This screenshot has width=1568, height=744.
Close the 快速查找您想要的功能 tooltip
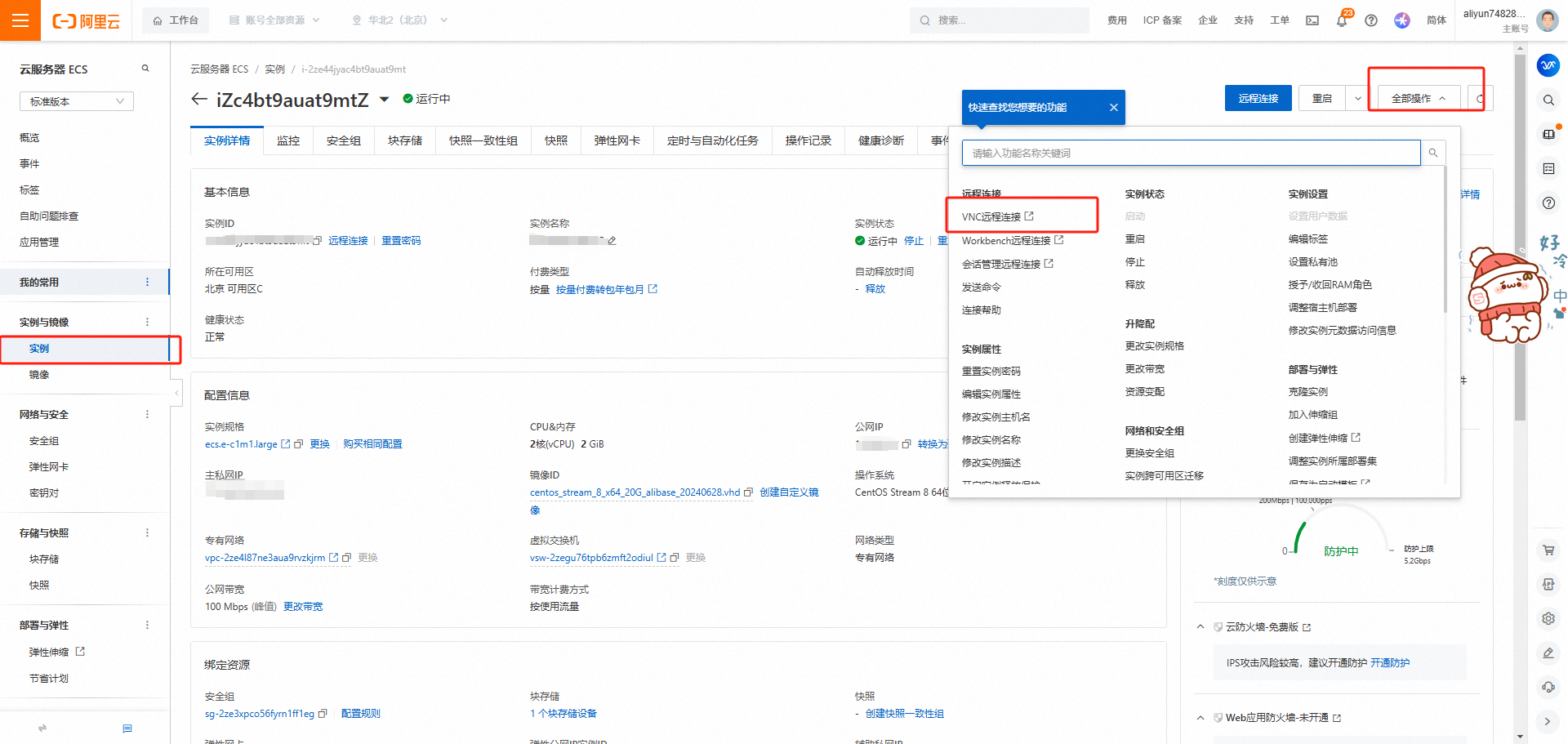1113,107
